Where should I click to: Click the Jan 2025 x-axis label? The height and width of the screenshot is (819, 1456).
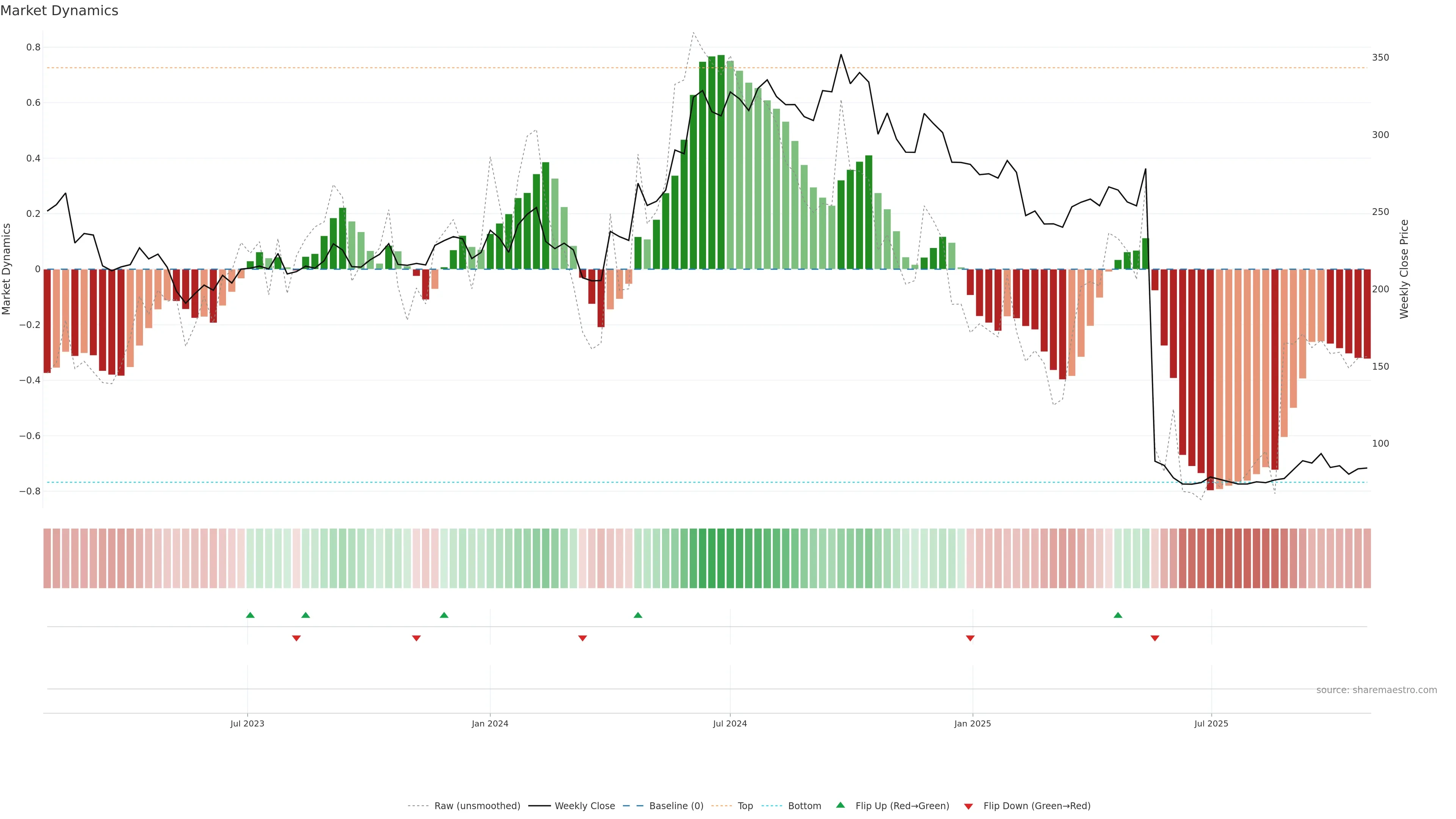pyautogui.click(x=972, y=723)
